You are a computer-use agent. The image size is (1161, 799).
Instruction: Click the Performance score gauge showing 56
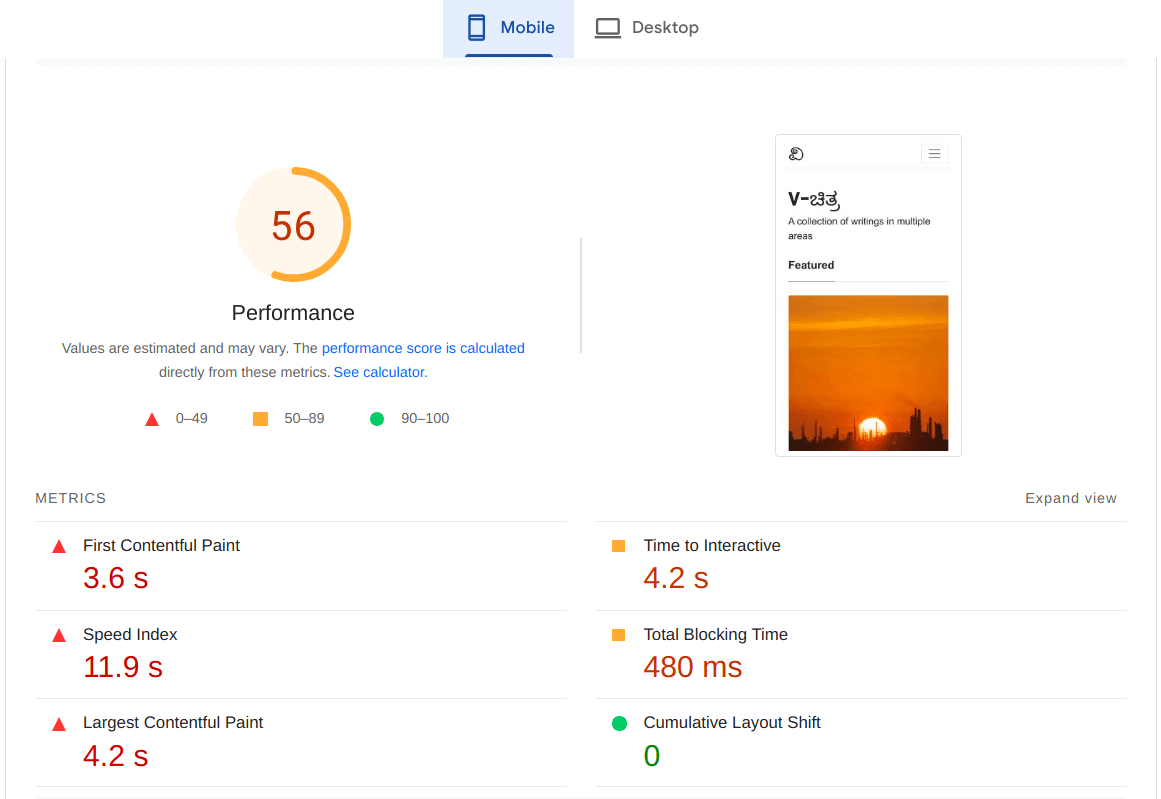pyautogui.click(x=293, y=224)
